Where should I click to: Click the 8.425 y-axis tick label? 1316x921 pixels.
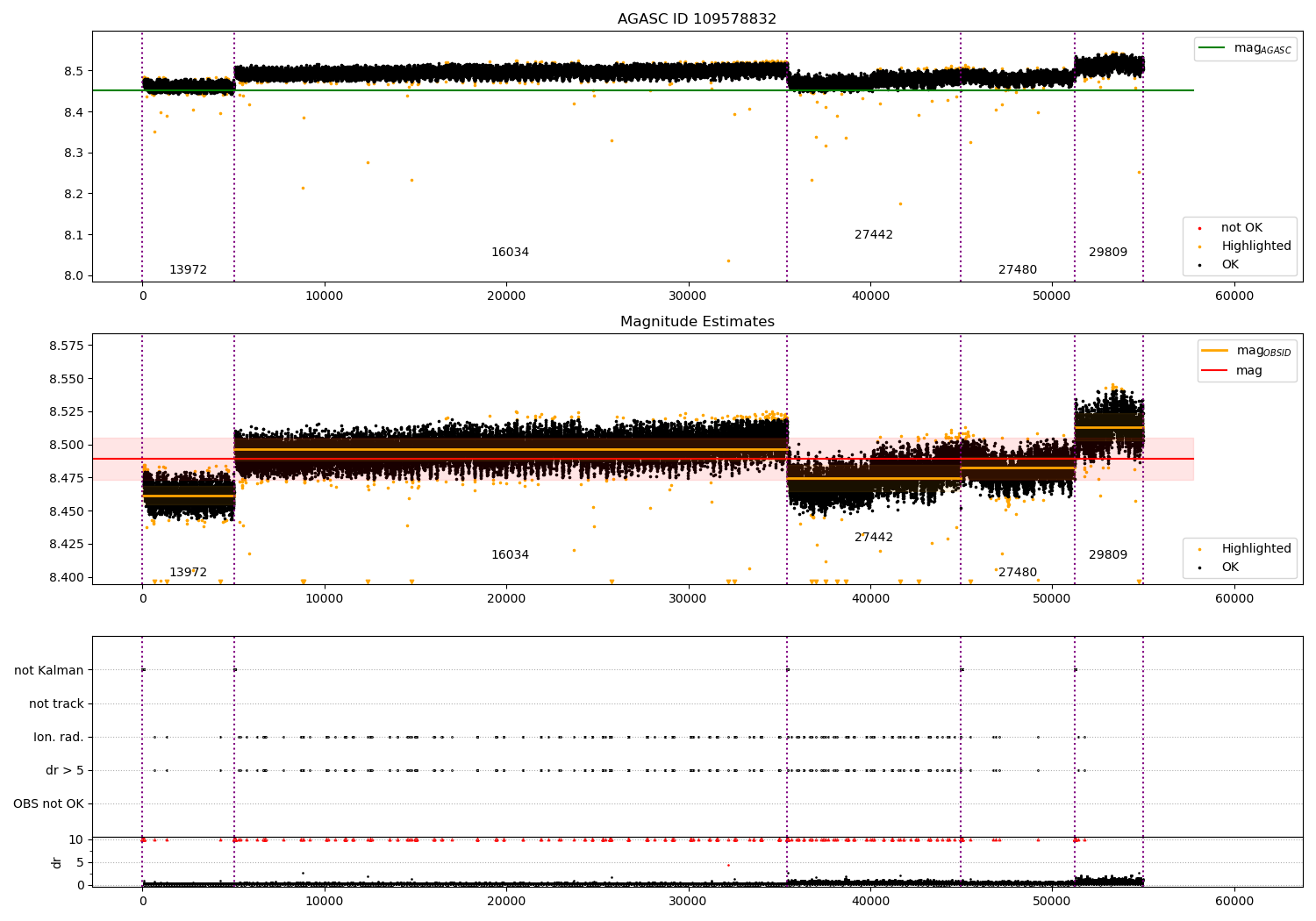tap(67, 545)
